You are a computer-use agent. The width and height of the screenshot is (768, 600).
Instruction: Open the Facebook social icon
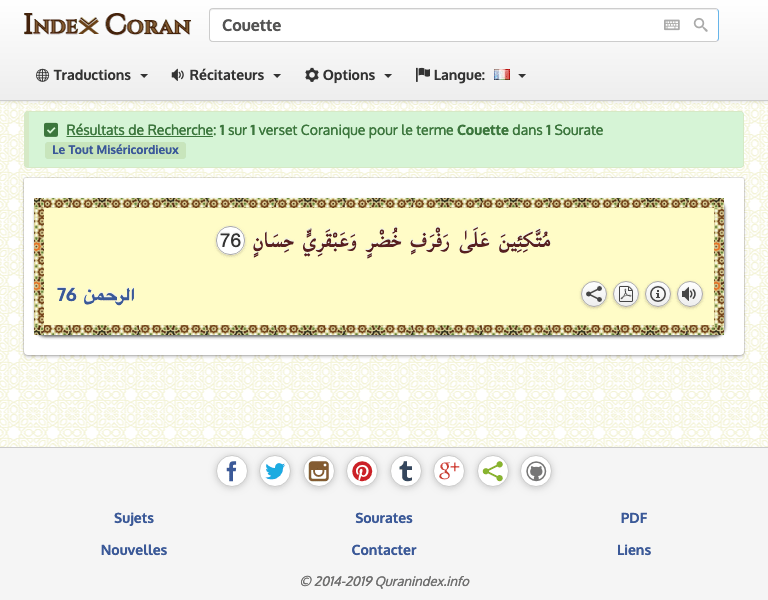point(231,471)
